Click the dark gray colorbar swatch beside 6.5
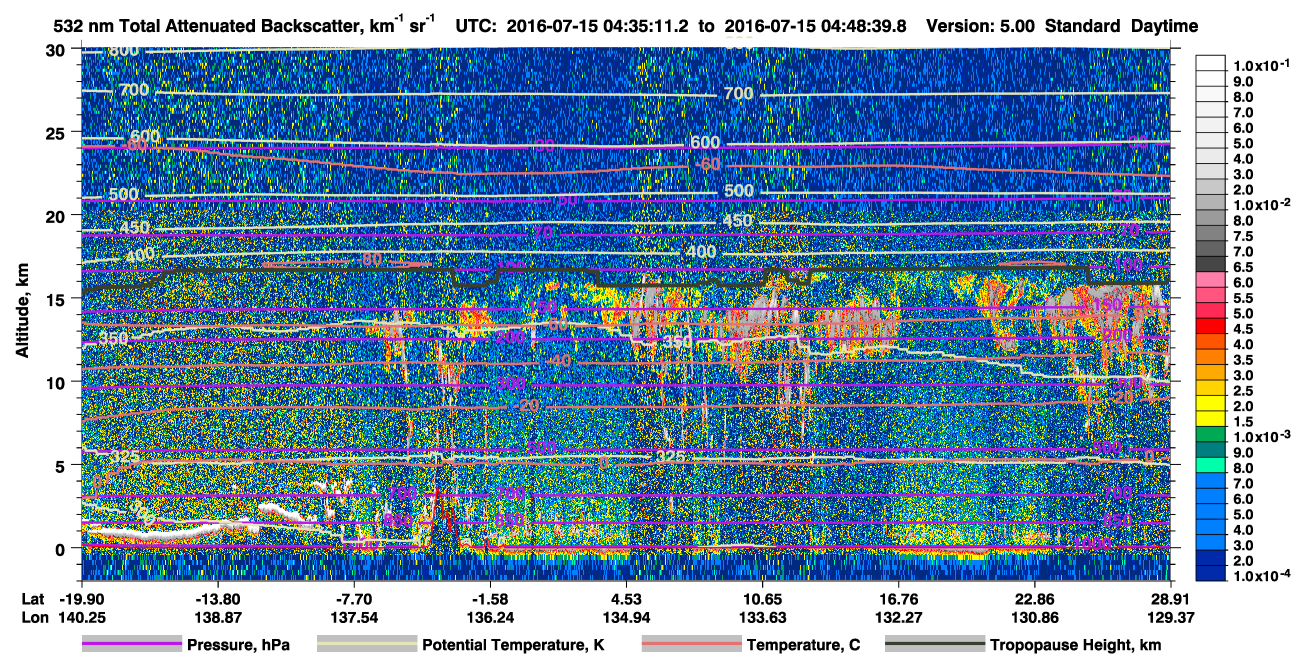Viewport: 1300px width, 667px height. point(1212,267)
